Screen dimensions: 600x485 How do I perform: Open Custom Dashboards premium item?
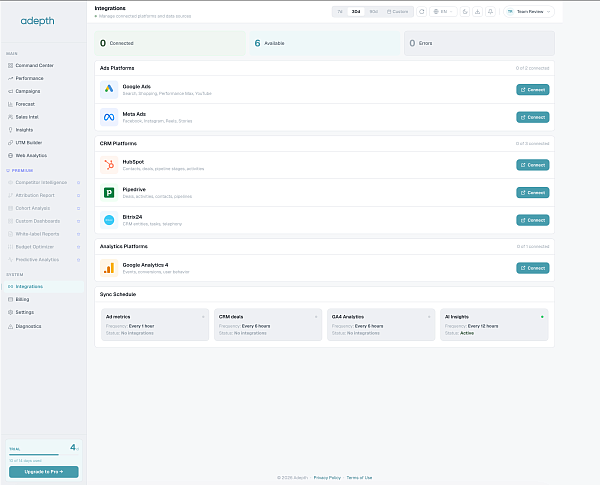(x=44, y=221)
